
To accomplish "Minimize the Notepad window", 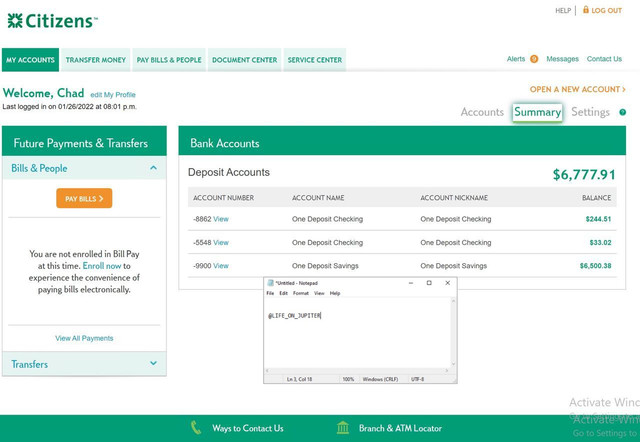I will coord(411,283).
